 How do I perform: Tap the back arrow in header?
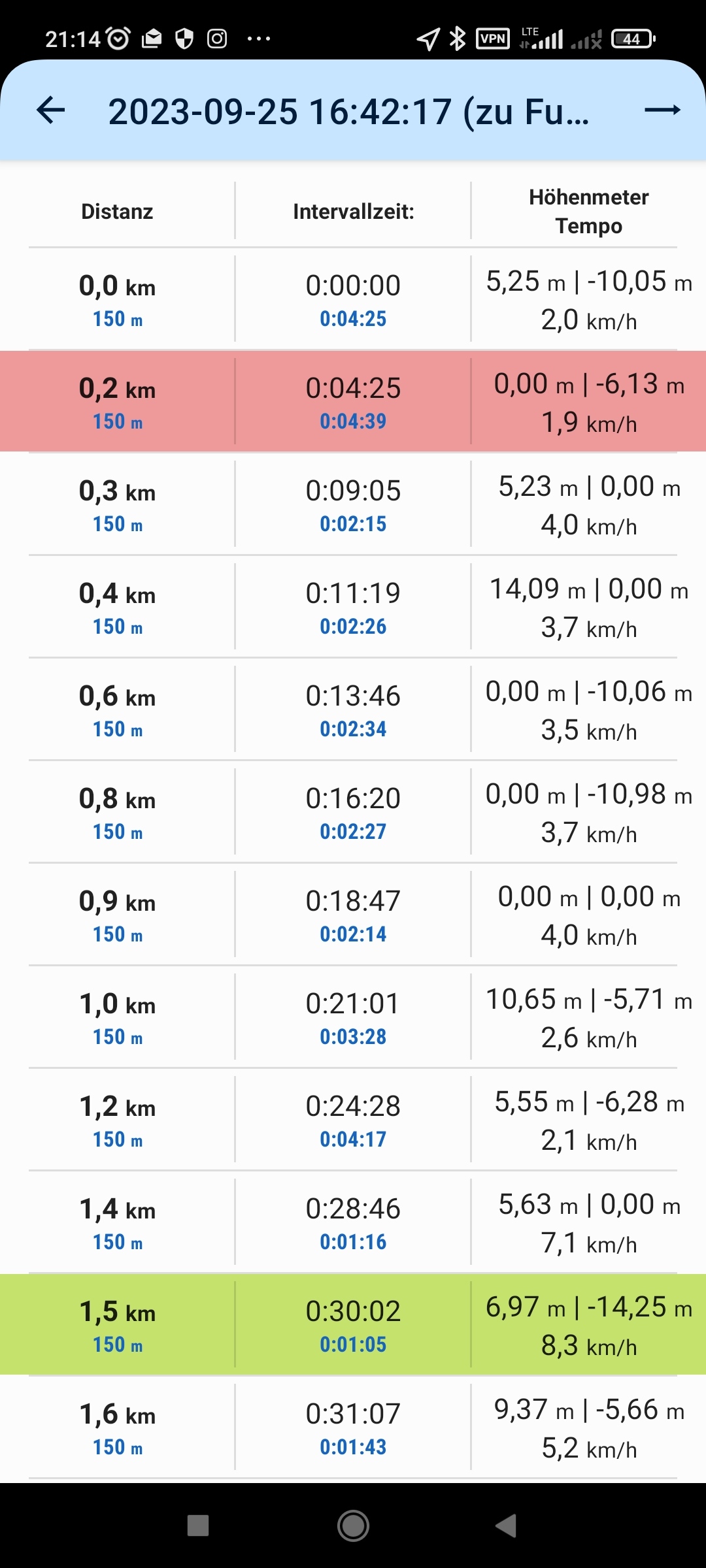51,110
